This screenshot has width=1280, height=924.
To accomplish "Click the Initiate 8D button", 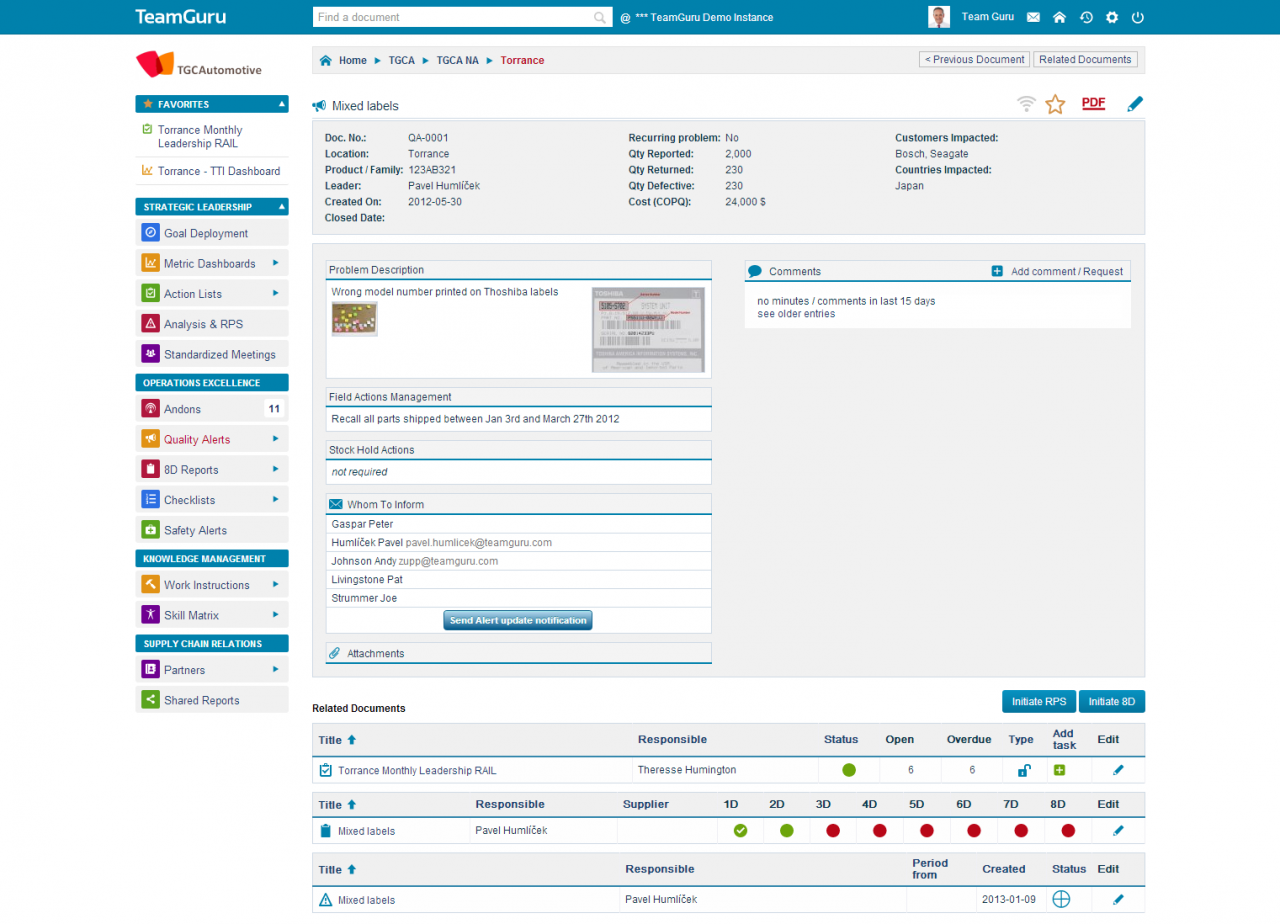I will pyautogui.click(x=1112, y=701).
